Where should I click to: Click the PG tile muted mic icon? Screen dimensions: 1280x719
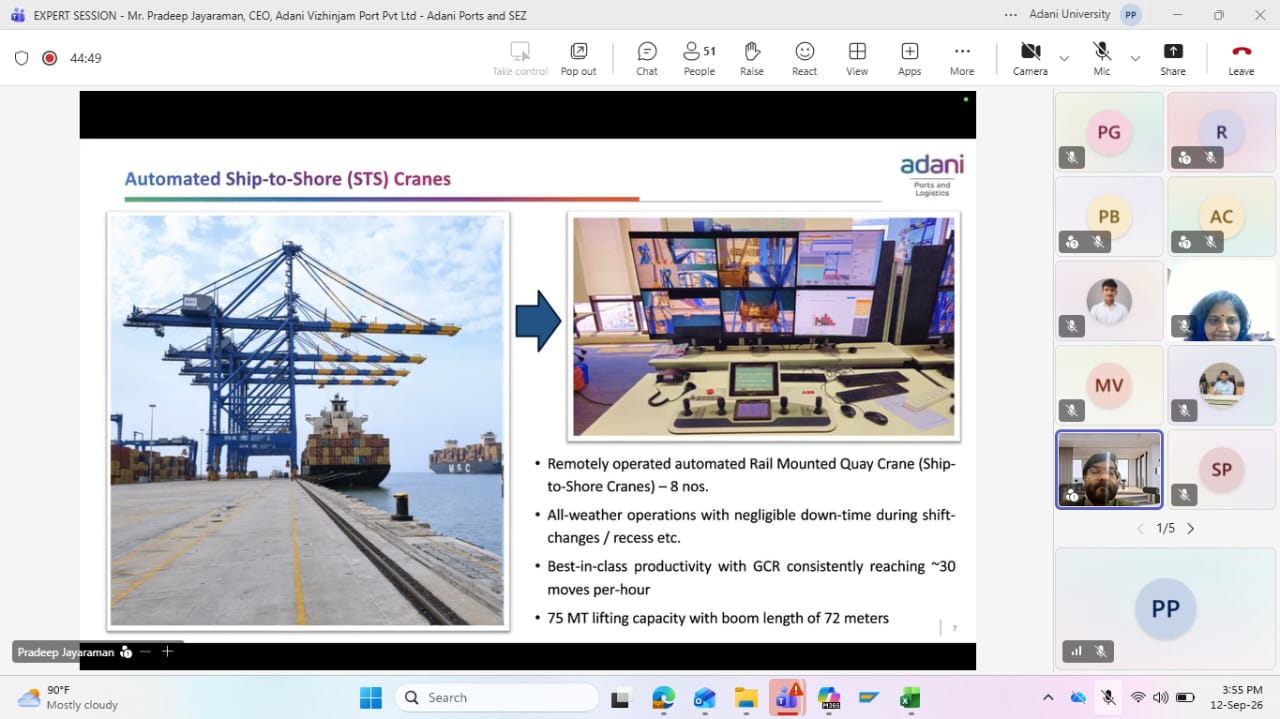click(1071, 157)
